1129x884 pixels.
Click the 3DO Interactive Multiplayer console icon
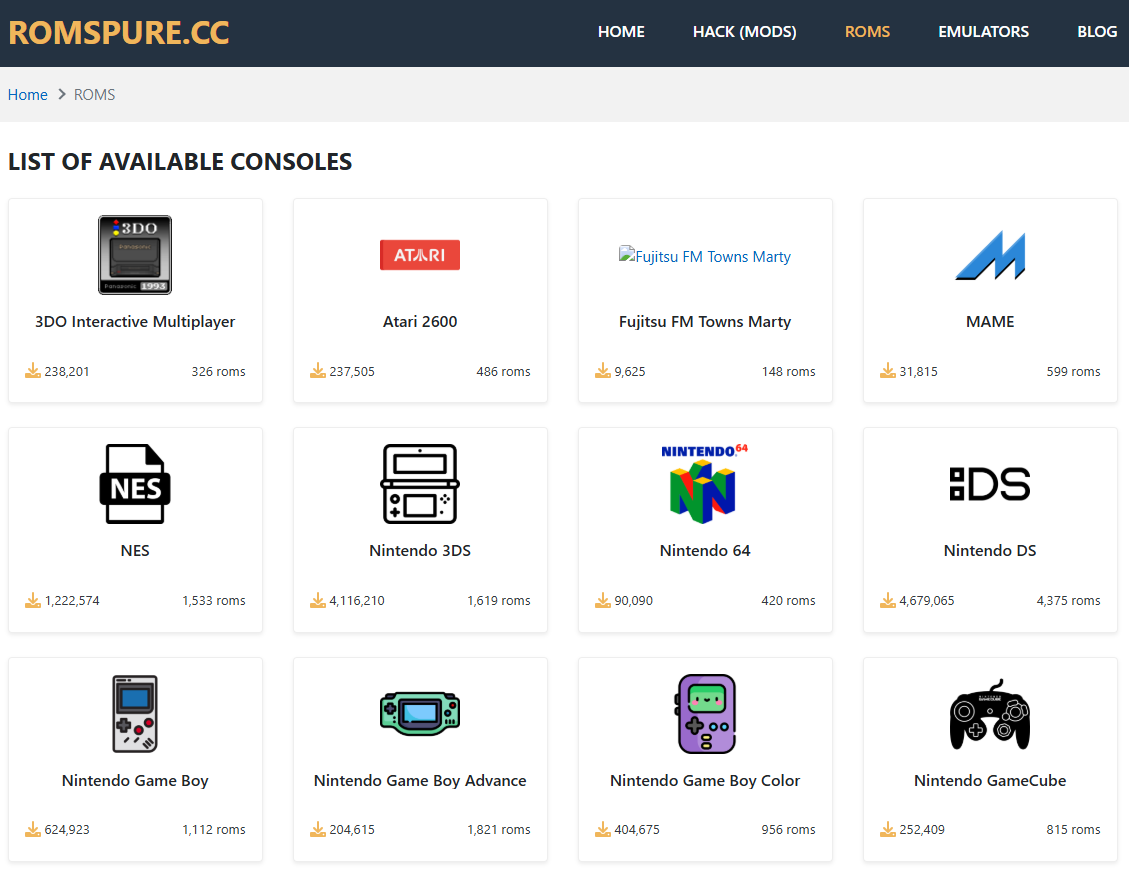click(135, 255)
